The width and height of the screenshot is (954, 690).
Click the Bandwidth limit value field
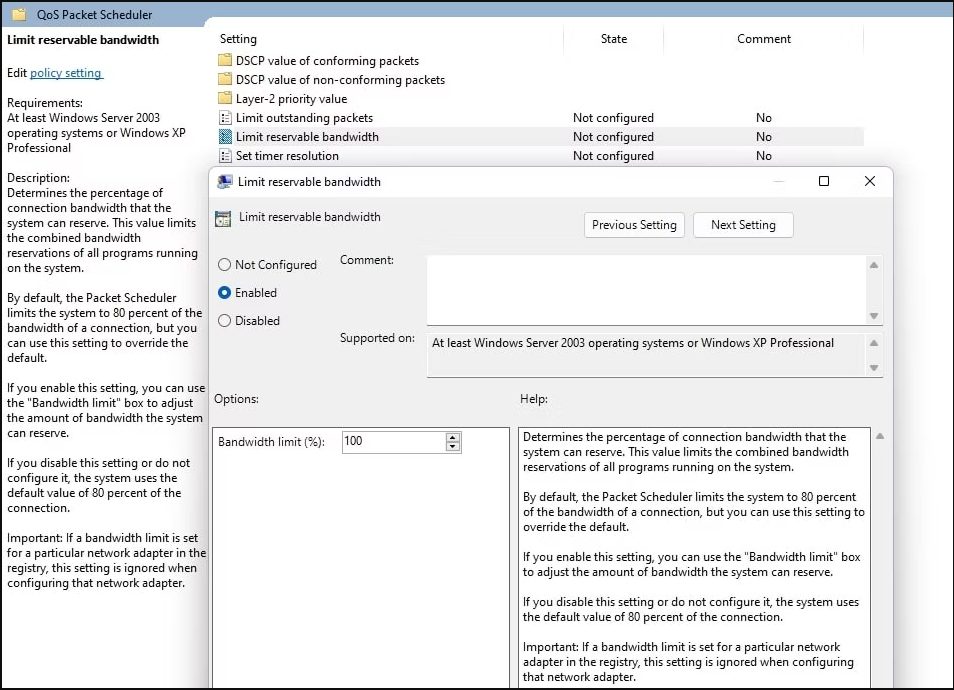[x=393, y=442]
